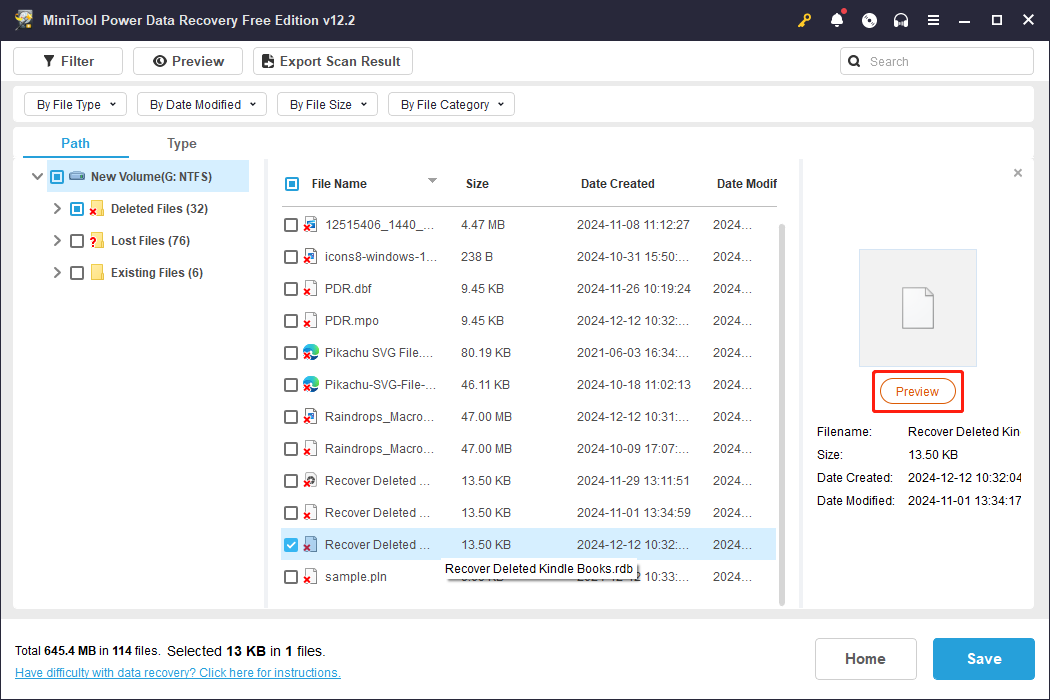Image resolution: width=1050 pixels, height=700 pixels.
Task: Click the MiniTool app logo icon
Action: pyautogui.click(x=23, y=19)
